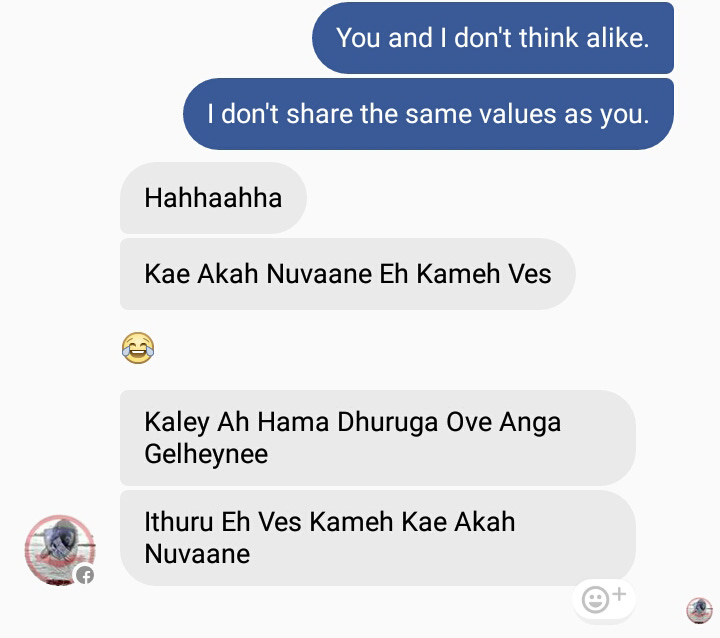Click the smiley face of the reaction button
Viewport: 720px width, 638px height.
click(595, 600)
